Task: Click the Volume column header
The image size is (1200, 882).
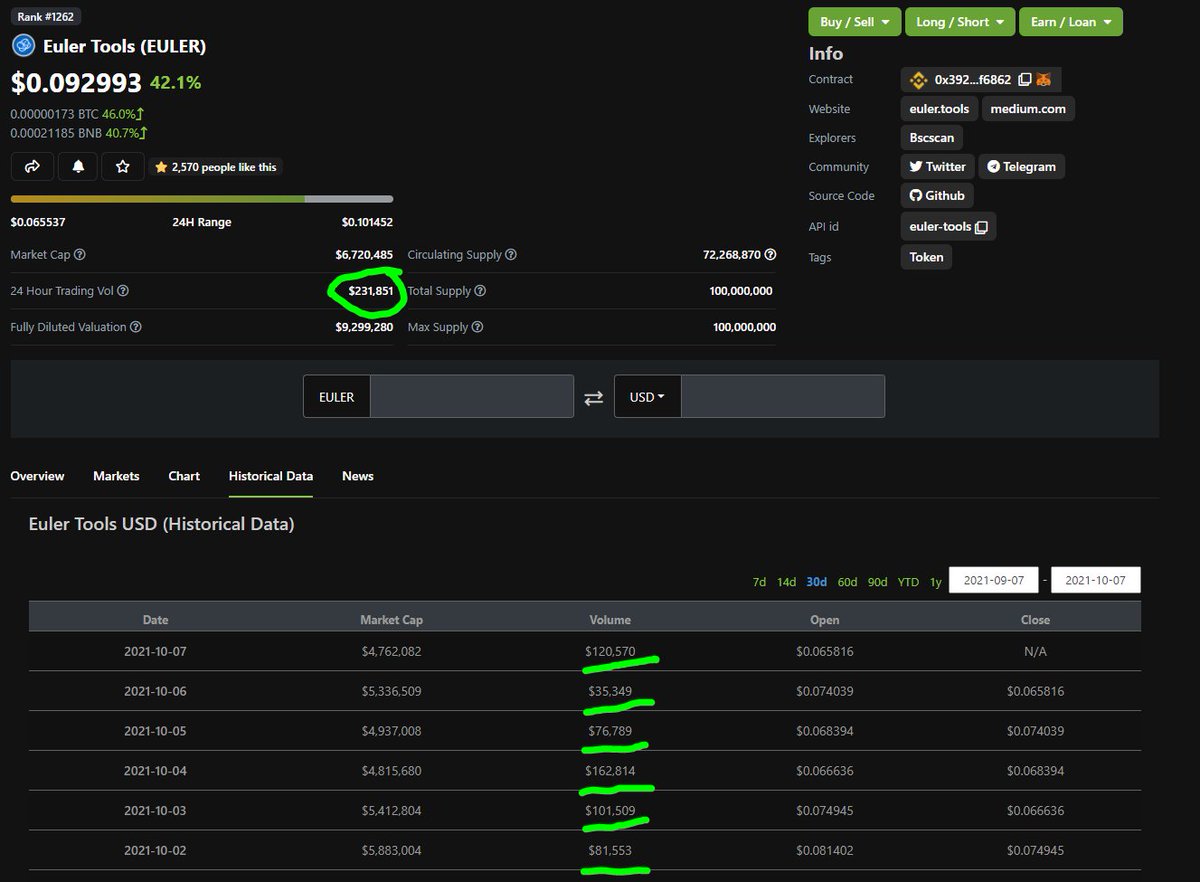Action: pyautogui.click(x=610, y=620)
